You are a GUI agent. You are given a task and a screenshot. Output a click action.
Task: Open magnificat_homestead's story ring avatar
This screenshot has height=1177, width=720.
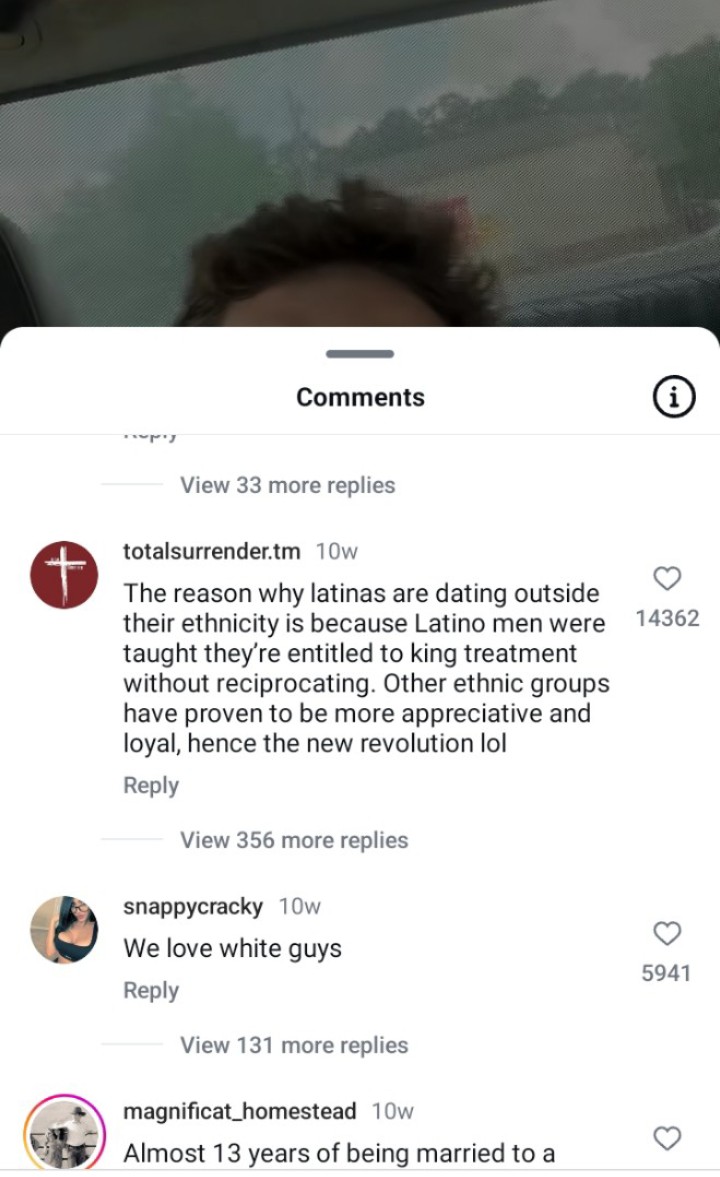point(64,1132)
